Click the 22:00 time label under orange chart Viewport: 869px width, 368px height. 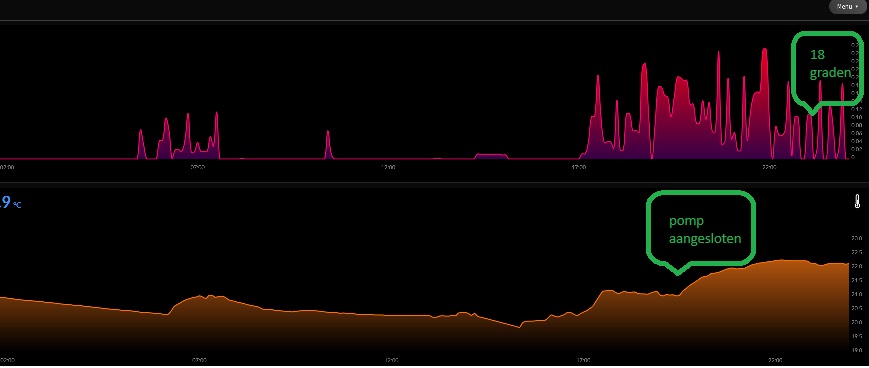[x=775, y=360]
